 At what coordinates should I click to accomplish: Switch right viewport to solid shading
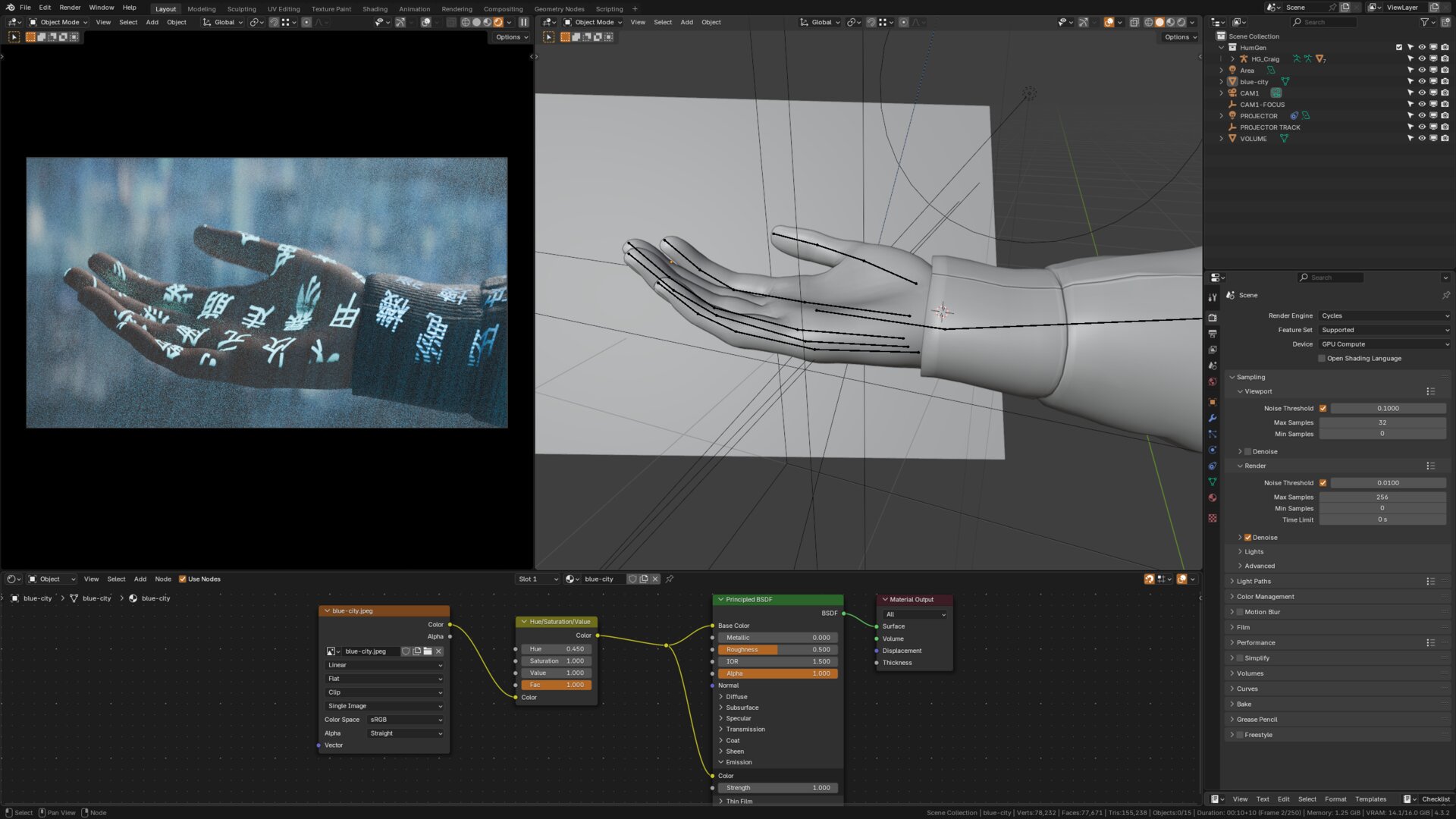click(x=1159, y=22)
